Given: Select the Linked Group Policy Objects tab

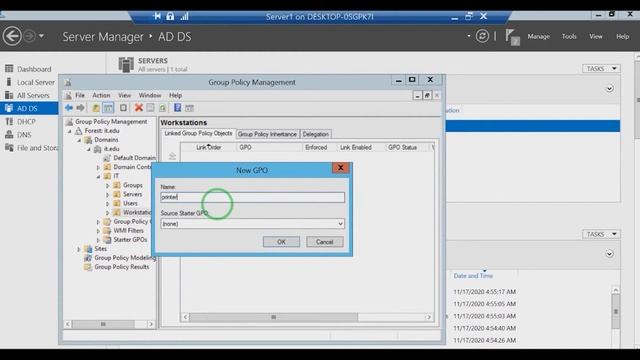Looking at the screenshot, I should (198, 133).
